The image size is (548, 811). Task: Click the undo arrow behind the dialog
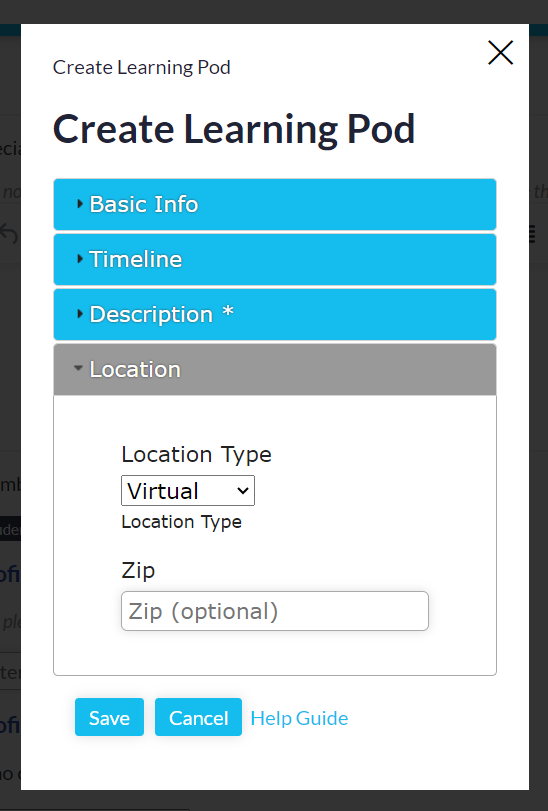(x=9, y=234)
